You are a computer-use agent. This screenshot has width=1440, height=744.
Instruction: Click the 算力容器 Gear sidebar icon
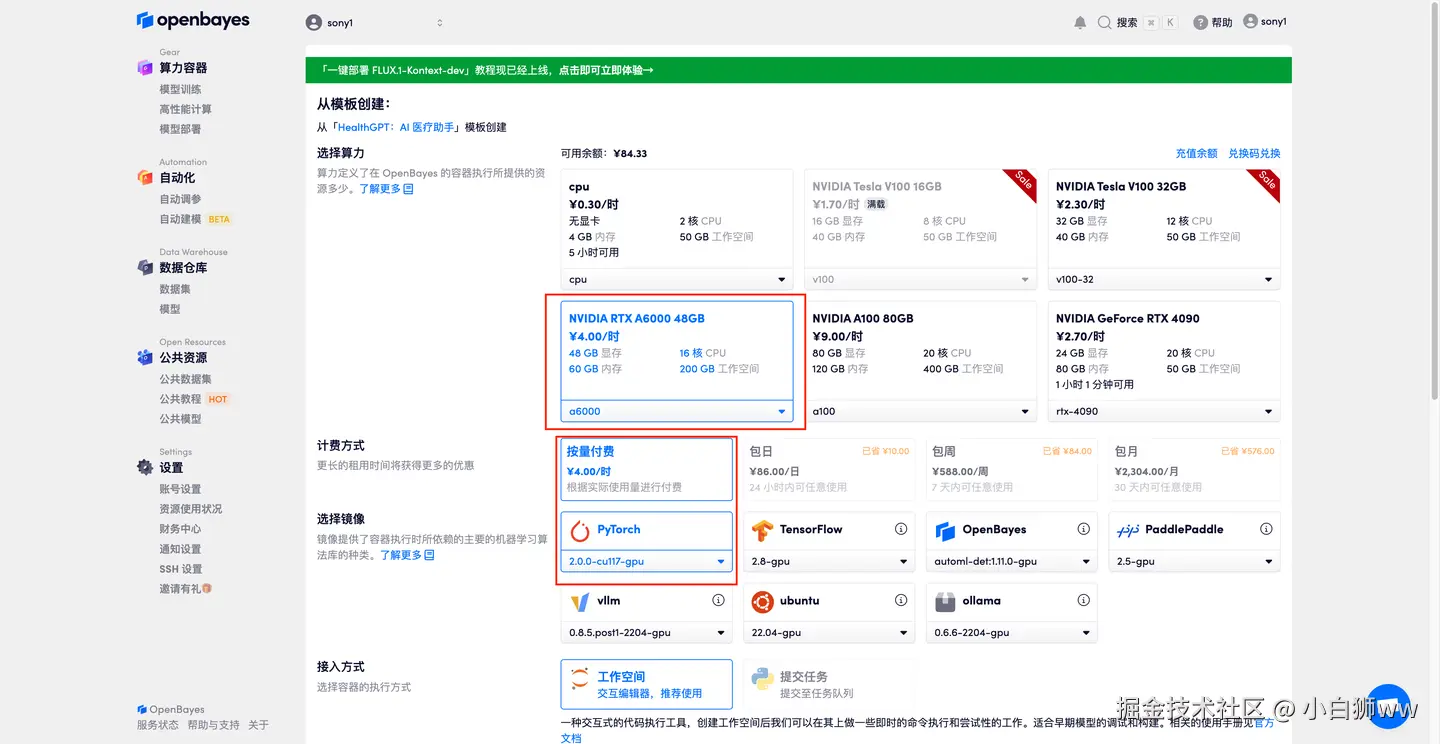pos(145,68)
